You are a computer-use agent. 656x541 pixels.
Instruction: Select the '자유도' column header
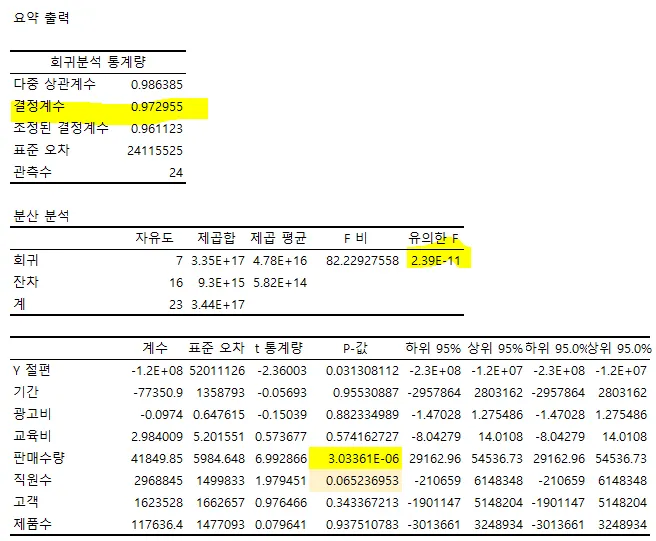(154, 238)
